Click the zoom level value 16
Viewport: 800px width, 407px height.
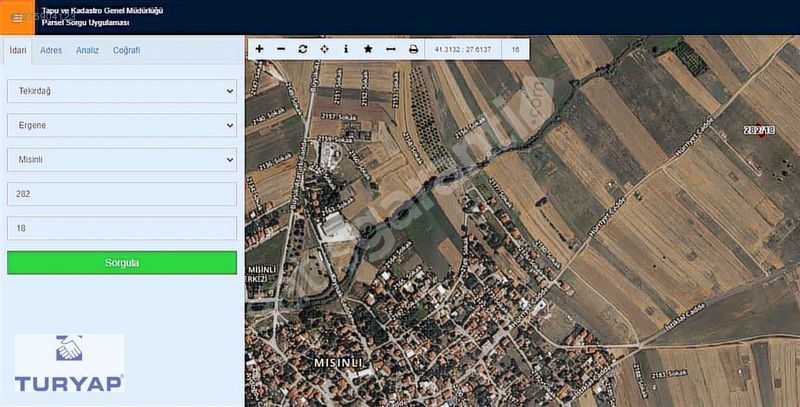[515, 49]
